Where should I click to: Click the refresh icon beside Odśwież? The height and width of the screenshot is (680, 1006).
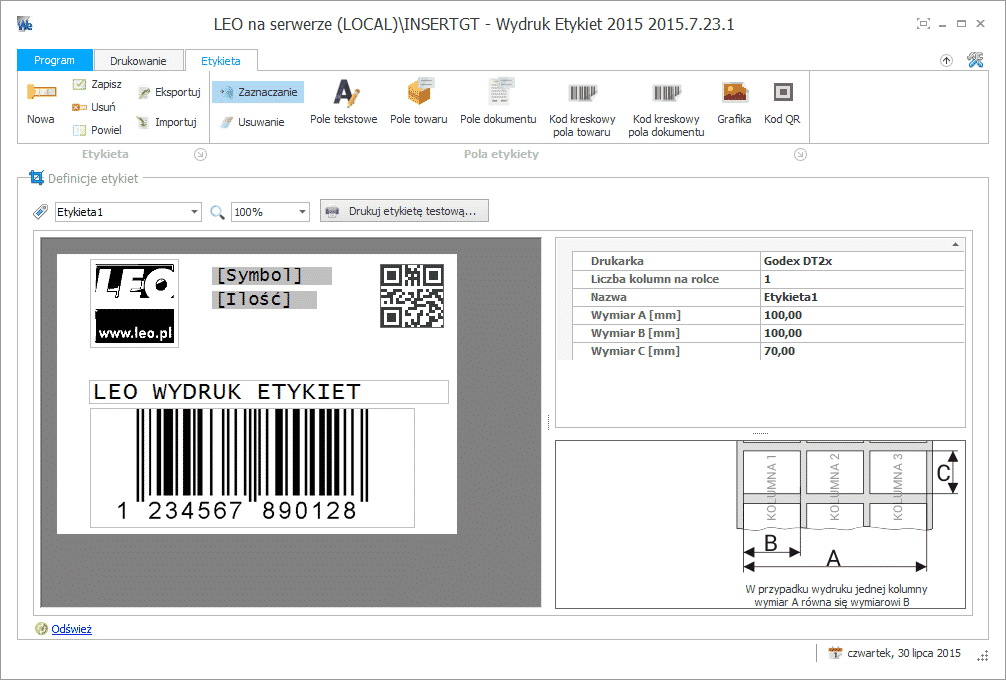pos(41,629)
